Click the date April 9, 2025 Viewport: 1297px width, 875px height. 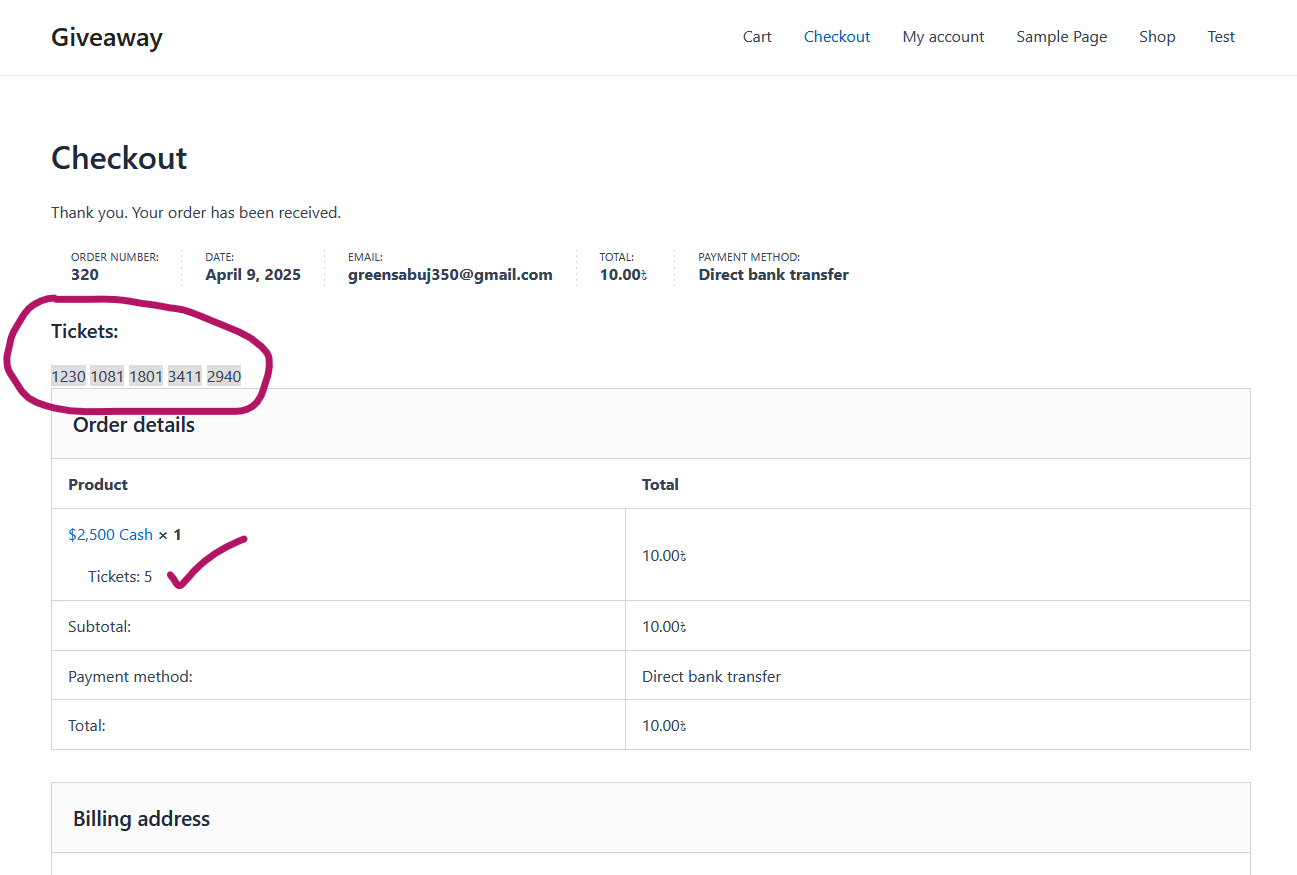(253, 275)
